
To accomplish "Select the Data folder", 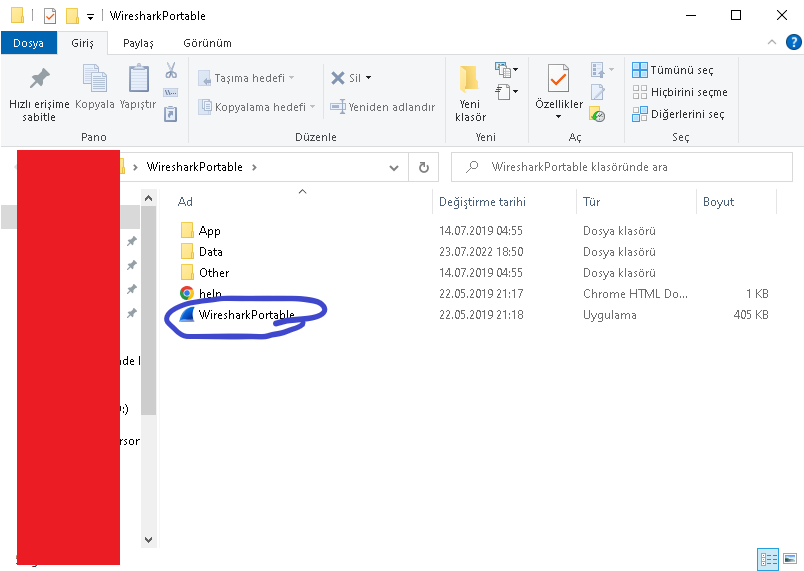I will click(x=211, y=252).
